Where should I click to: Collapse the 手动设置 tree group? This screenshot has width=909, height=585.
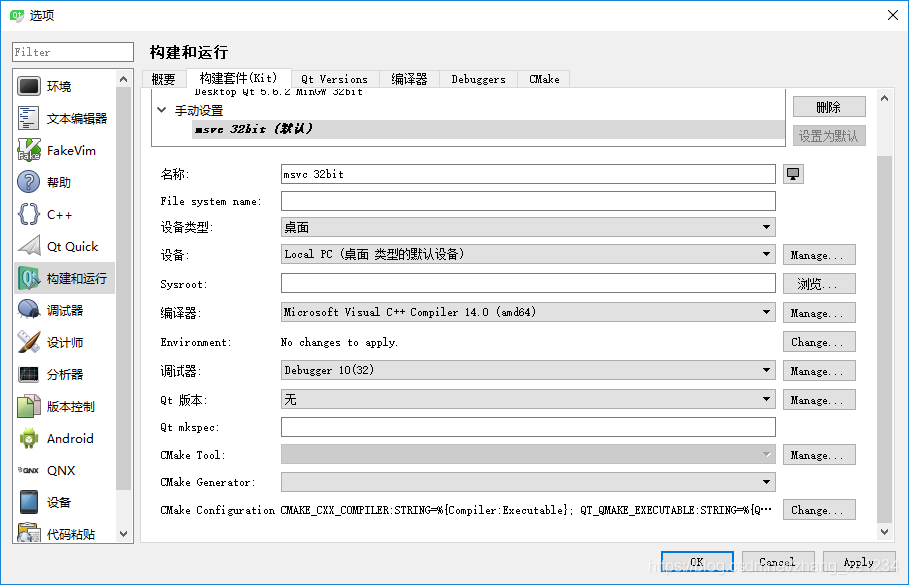pos(162,110)
